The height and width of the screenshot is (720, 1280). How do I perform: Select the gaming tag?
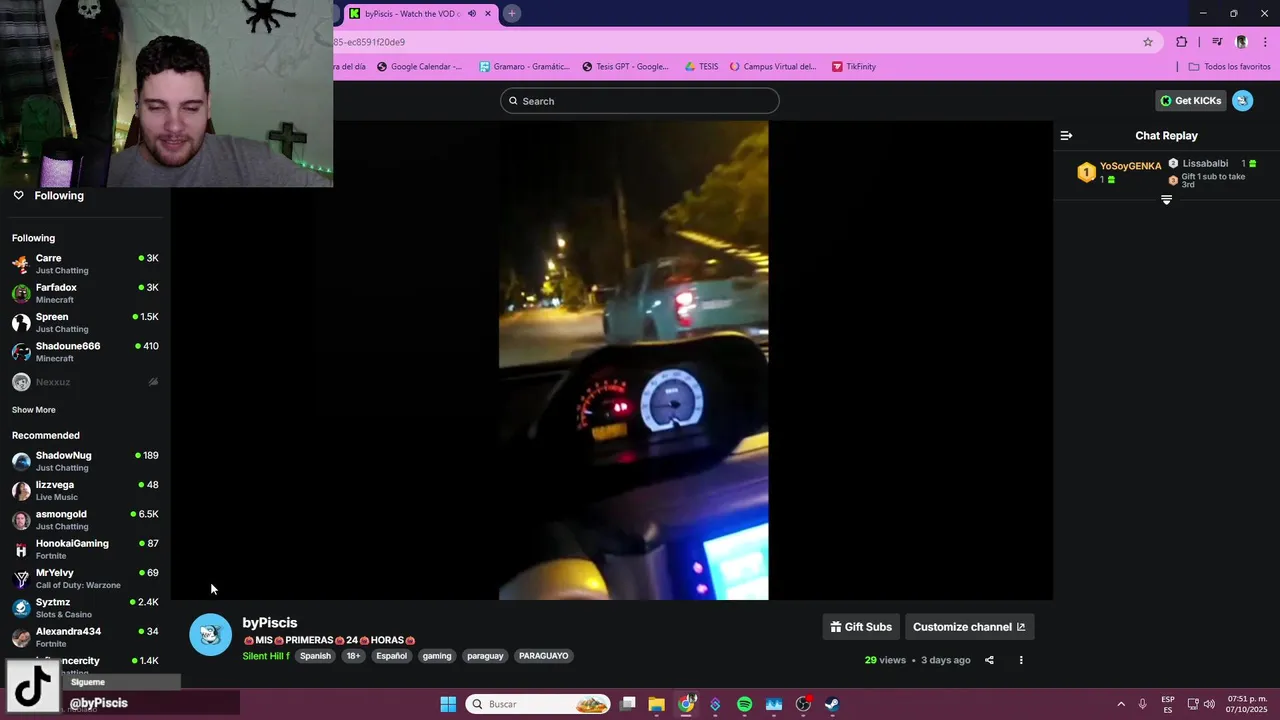437,656
